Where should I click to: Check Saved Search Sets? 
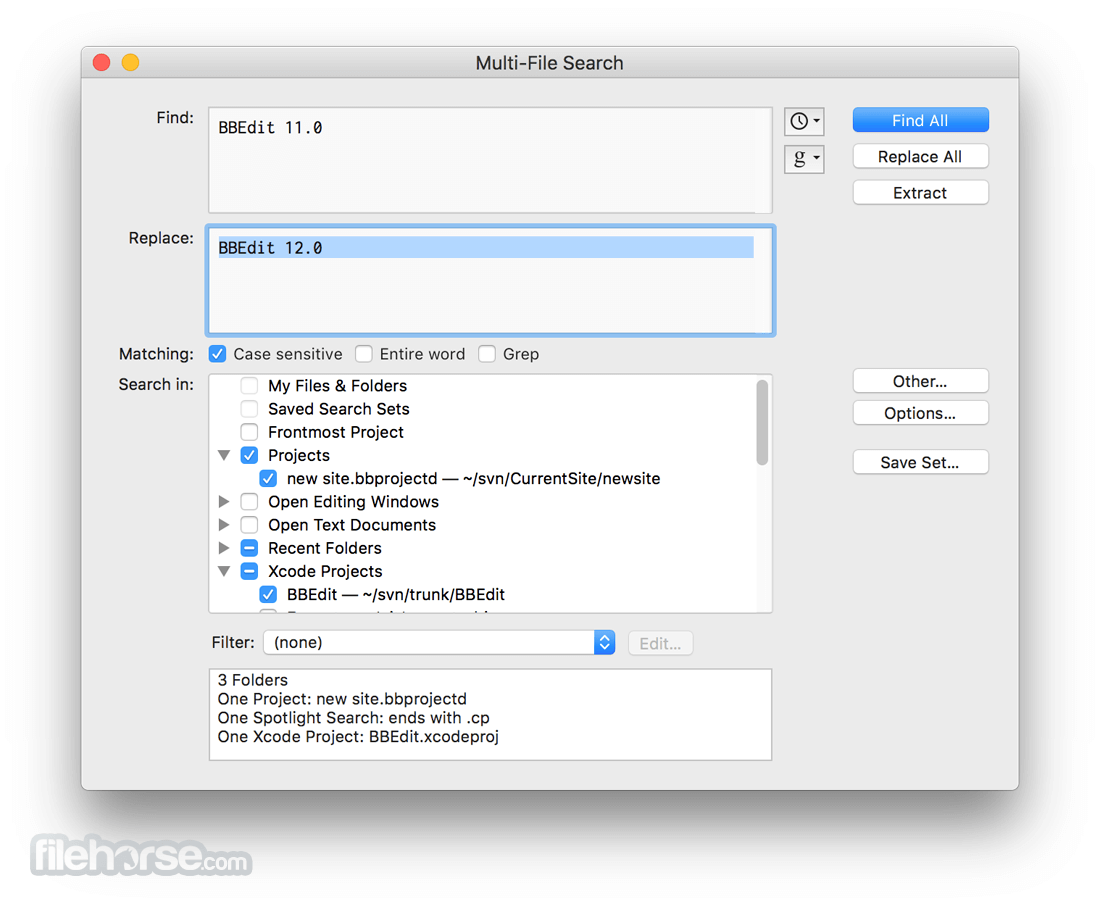tap(249, 409)
